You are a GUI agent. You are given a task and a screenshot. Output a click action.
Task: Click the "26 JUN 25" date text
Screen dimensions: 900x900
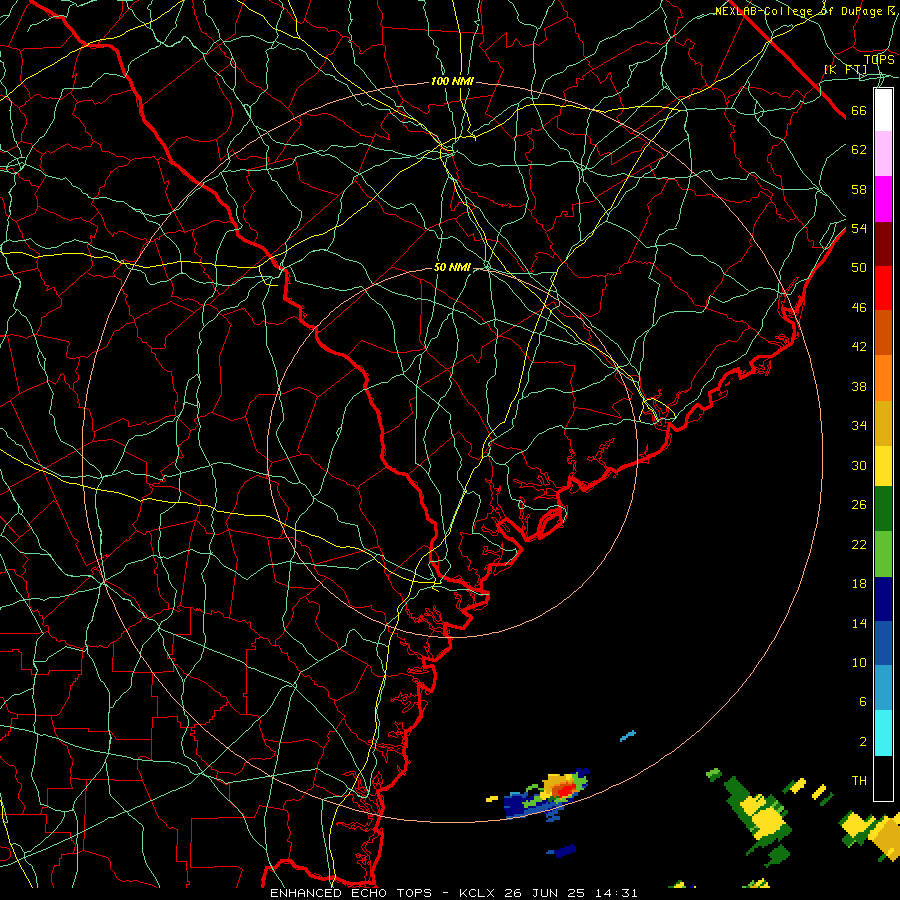(x=544, y=893)
